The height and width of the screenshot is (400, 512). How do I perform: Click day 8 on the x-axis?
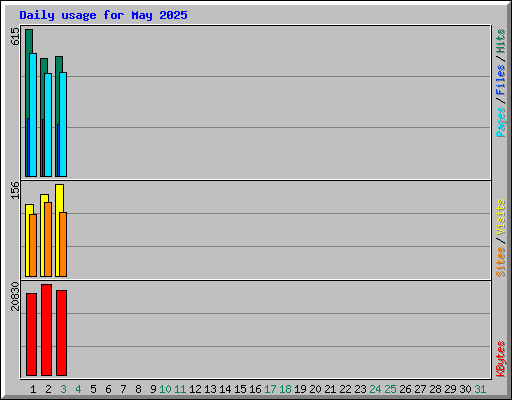138,389
